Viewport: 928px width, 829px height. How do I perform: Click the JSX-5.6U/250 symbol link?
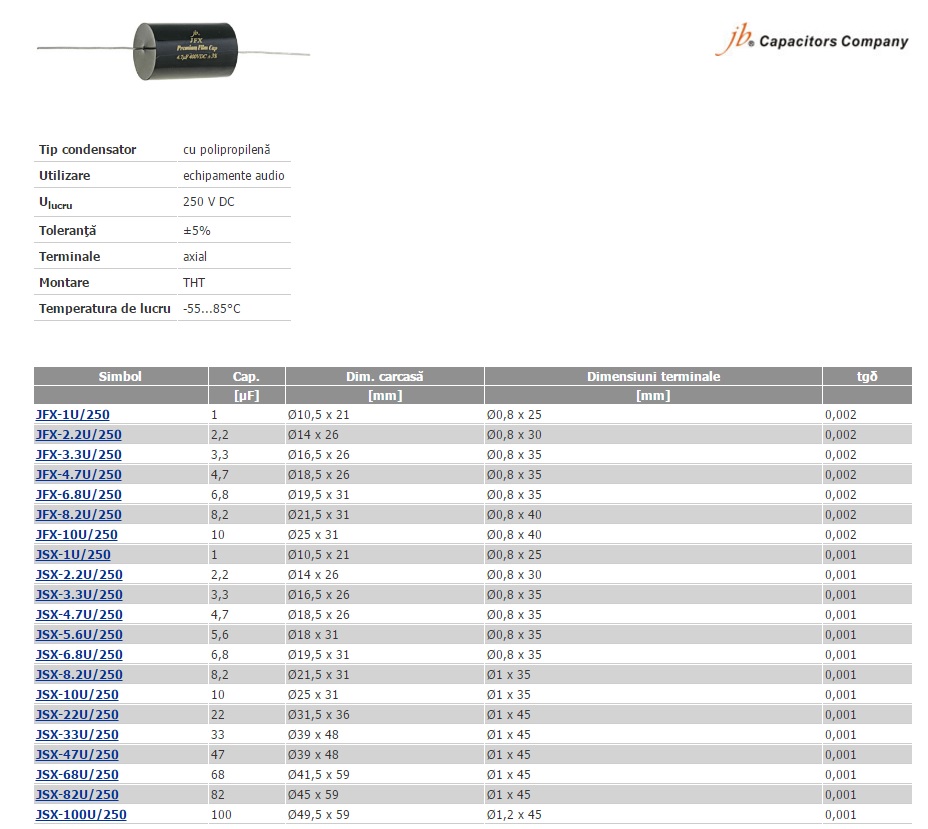pyautogui.click(x=79, y=634)
